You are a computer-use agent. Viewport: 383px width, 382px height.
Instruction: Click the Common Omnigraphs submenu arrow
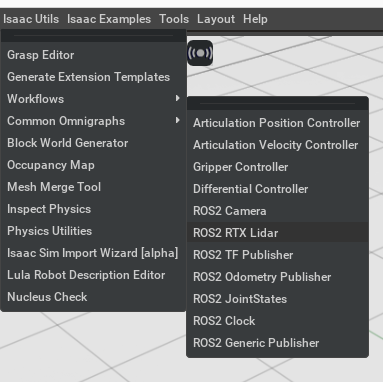point(178,120)
